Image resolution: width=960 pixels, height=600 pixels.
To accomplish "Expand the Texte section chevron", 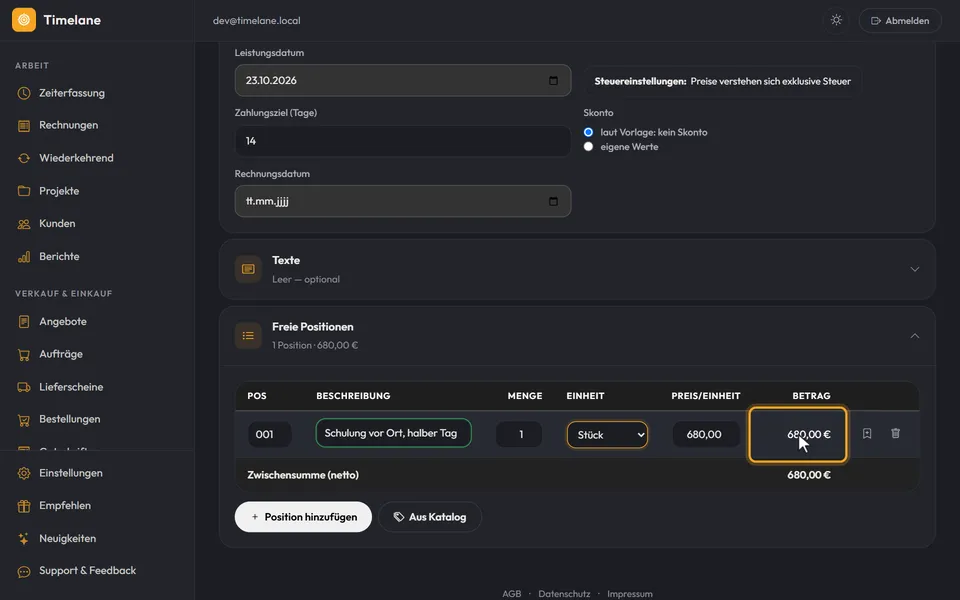I will click(x=915, y=269).
